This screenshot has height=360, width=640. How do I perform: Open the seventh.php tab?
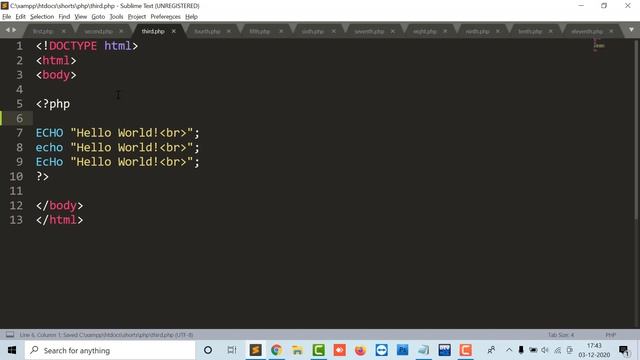pos(369,31)
